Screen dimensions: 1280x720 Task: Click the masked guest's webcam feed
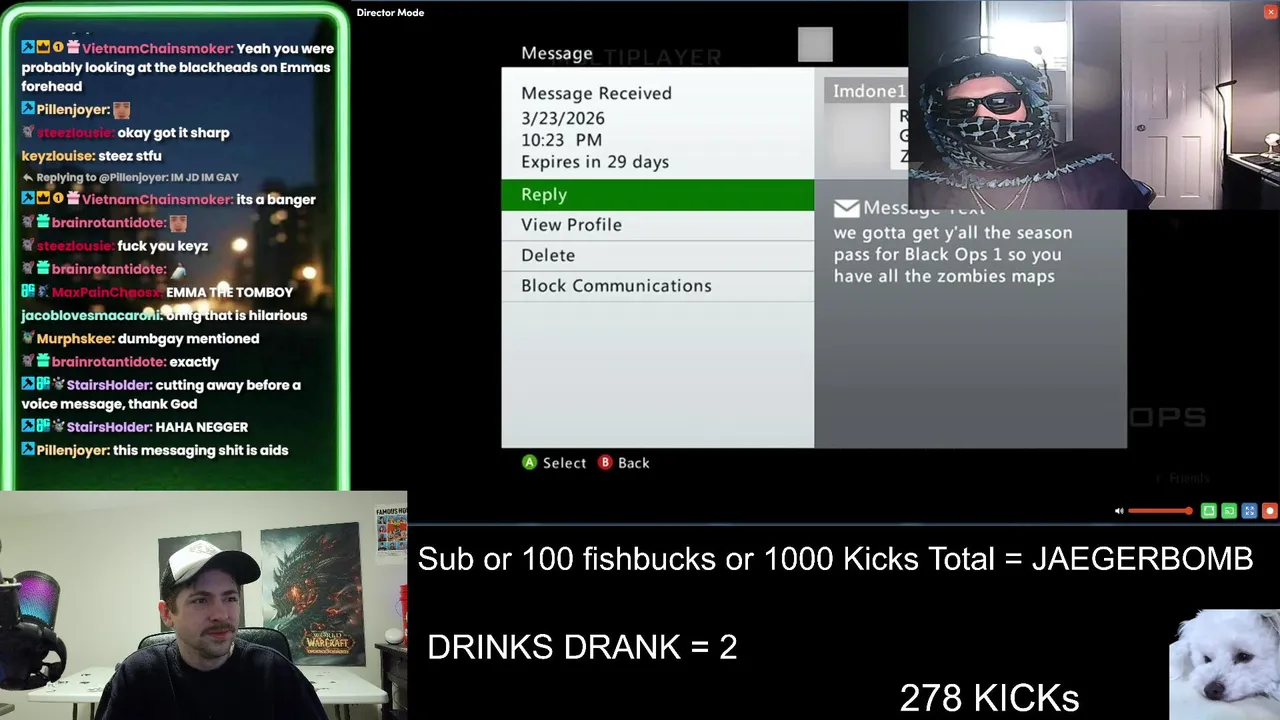1093,105
